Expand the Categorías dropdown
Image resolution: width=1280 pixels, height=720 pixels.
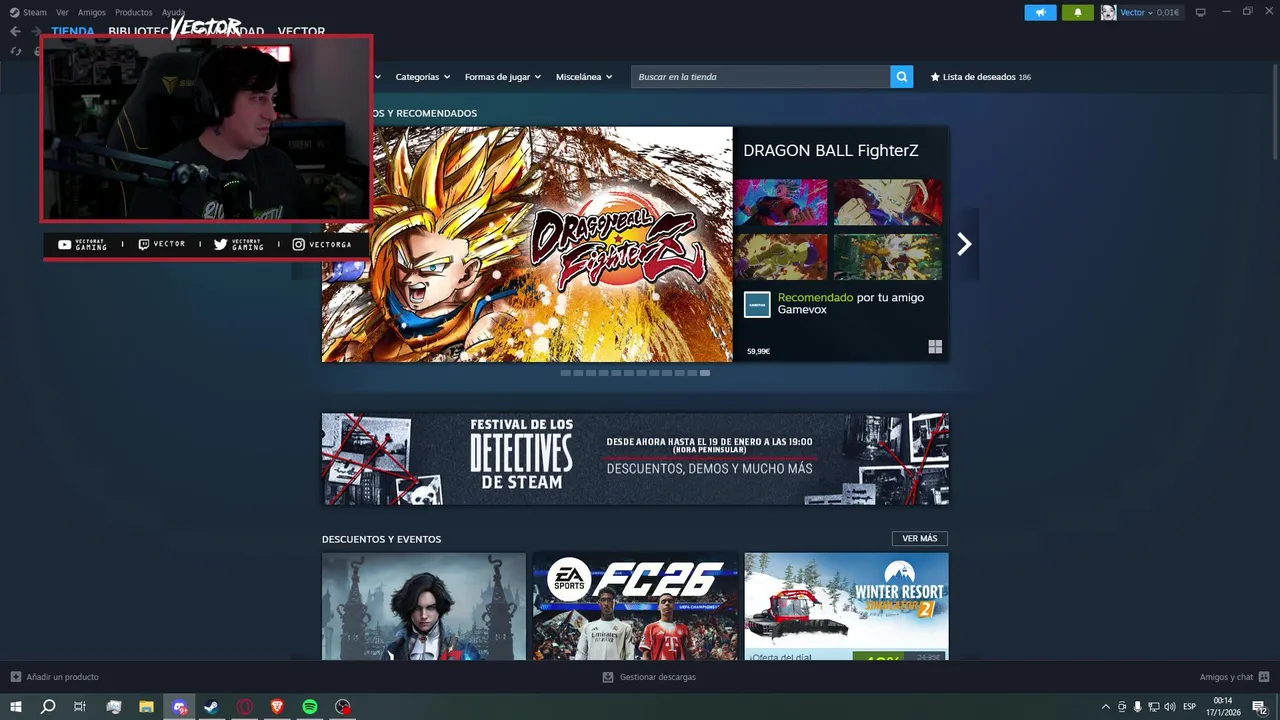(x=422, y=77)
